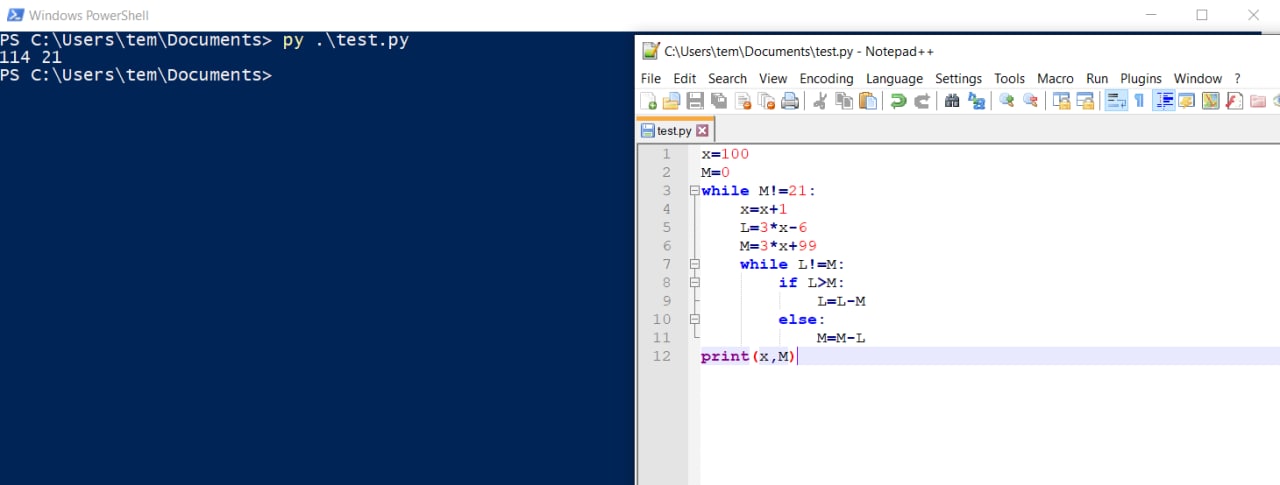Image resolution: width=1280 pixels, height=485 pixels.
Task: Toggle Show All Characters pilcrow icon
Action: [x=1138, y=100]
